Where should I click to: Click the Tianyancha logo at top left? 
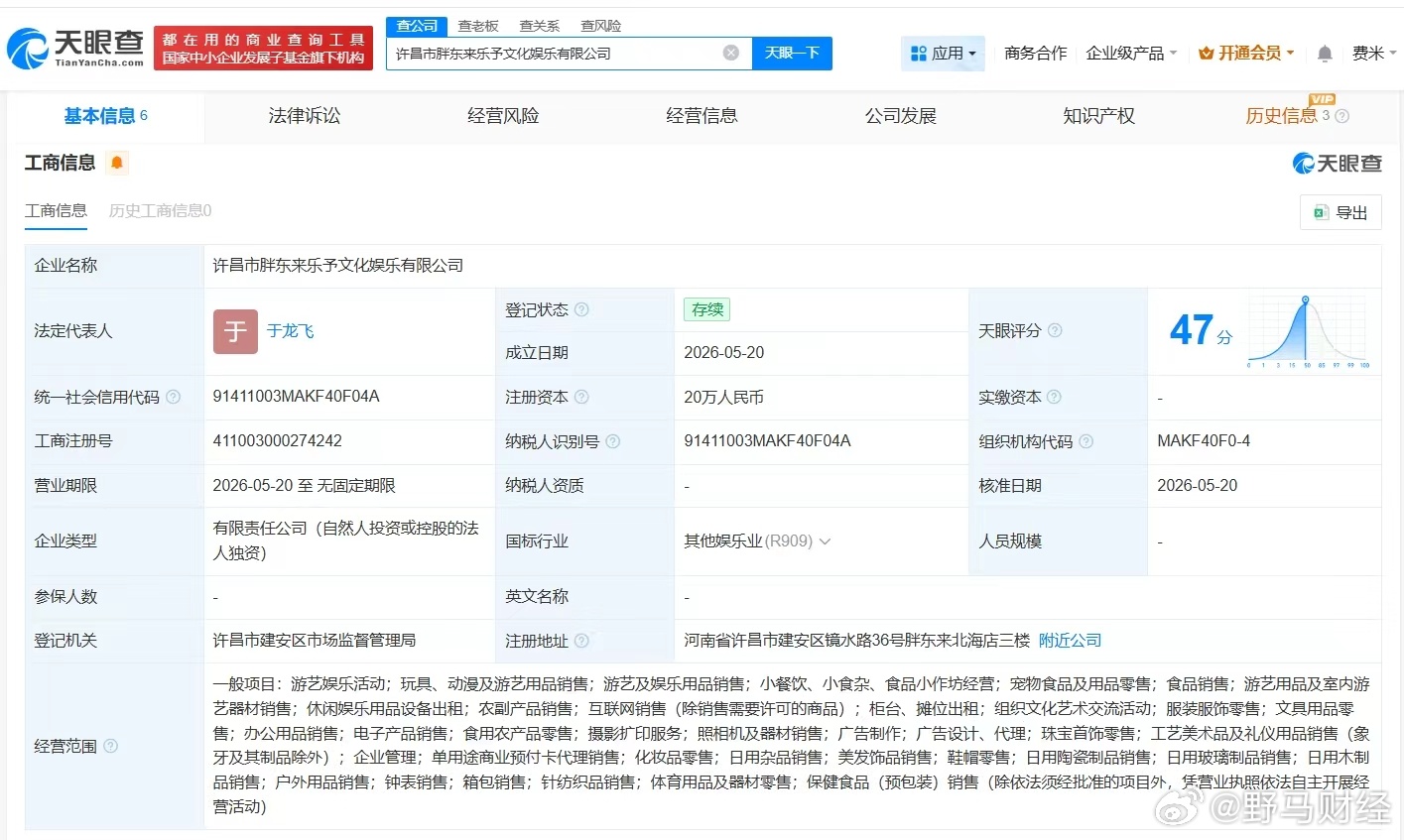pos(75,47)
